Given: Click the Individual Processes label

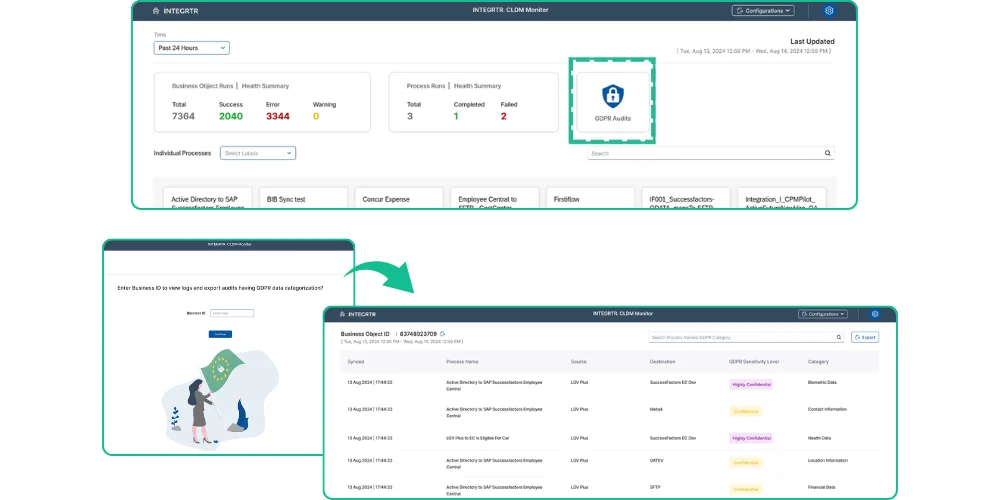Looking at the screenshot, I should coord(182,153).
